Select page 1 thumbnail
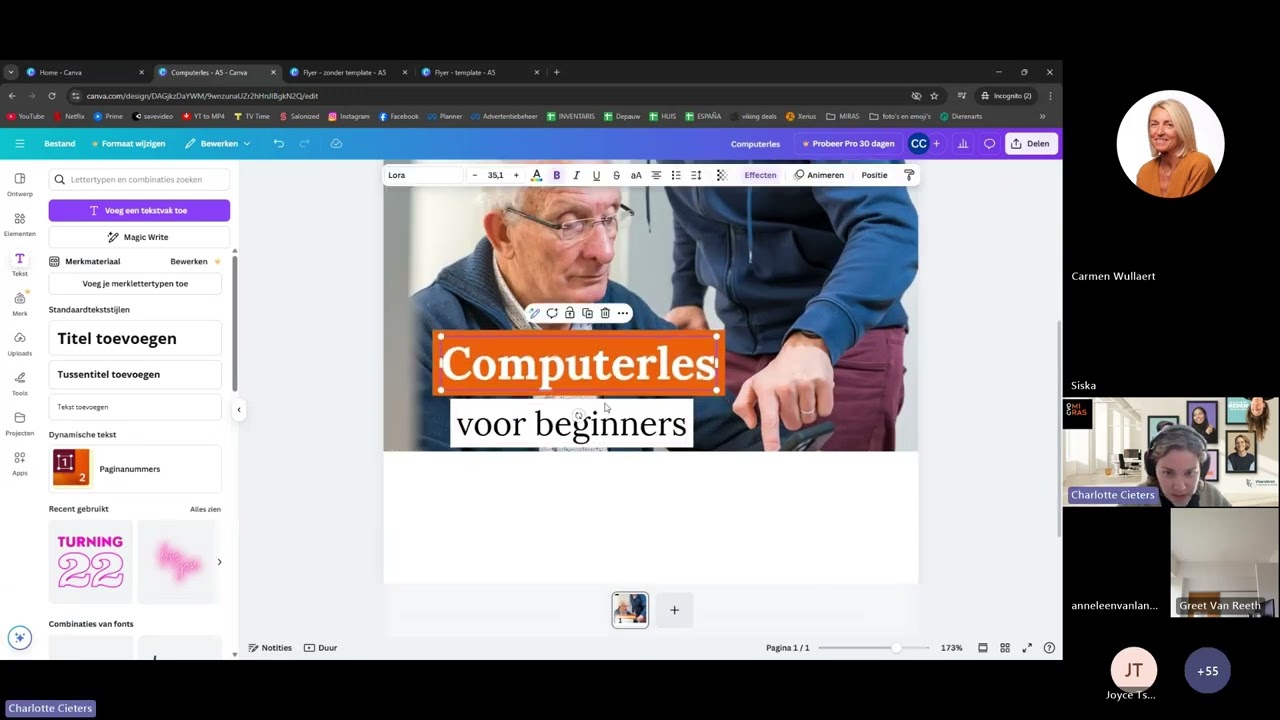 click(x=630, y=610)
